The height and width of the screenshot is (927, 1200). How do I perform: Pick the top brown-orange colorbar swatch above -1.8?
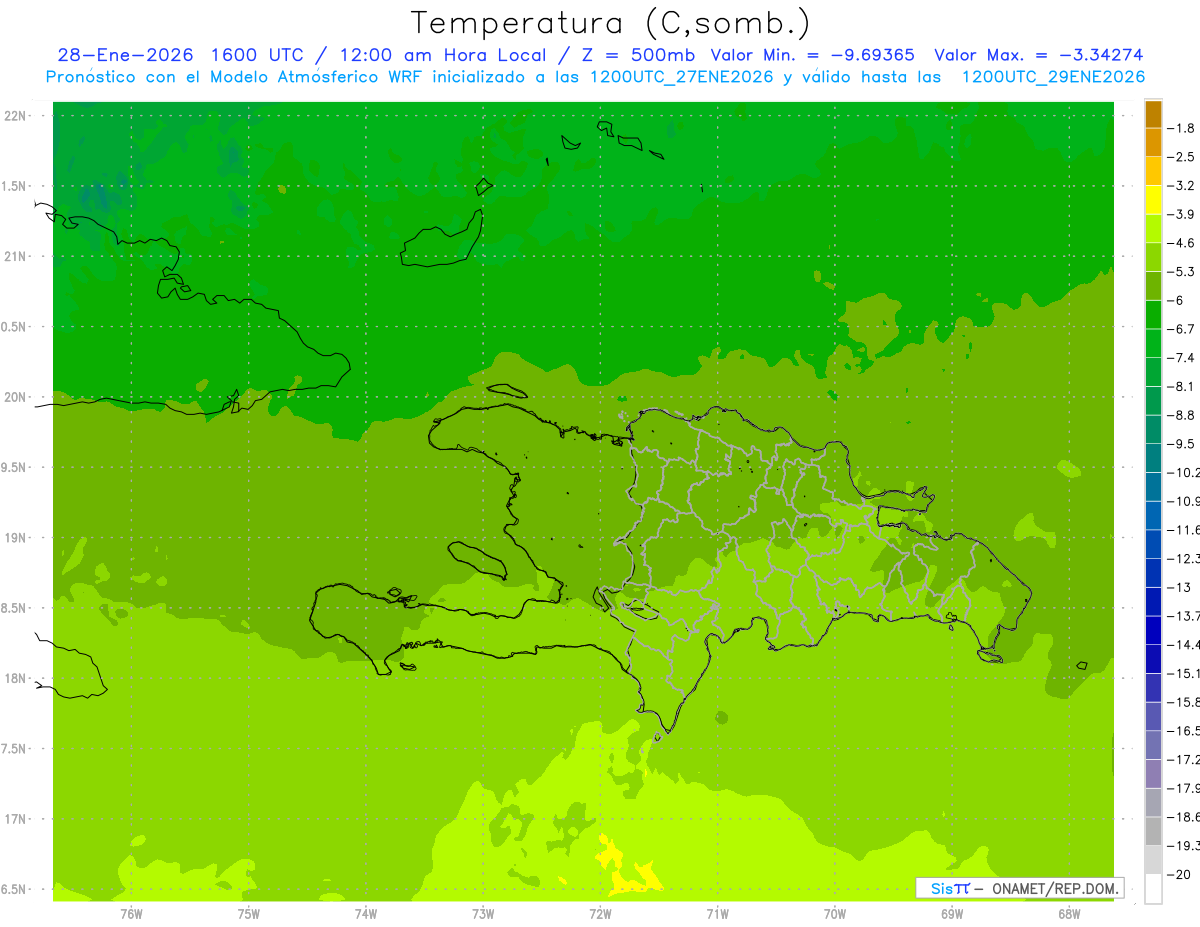pyautogui.click(x=1153, y=114)
